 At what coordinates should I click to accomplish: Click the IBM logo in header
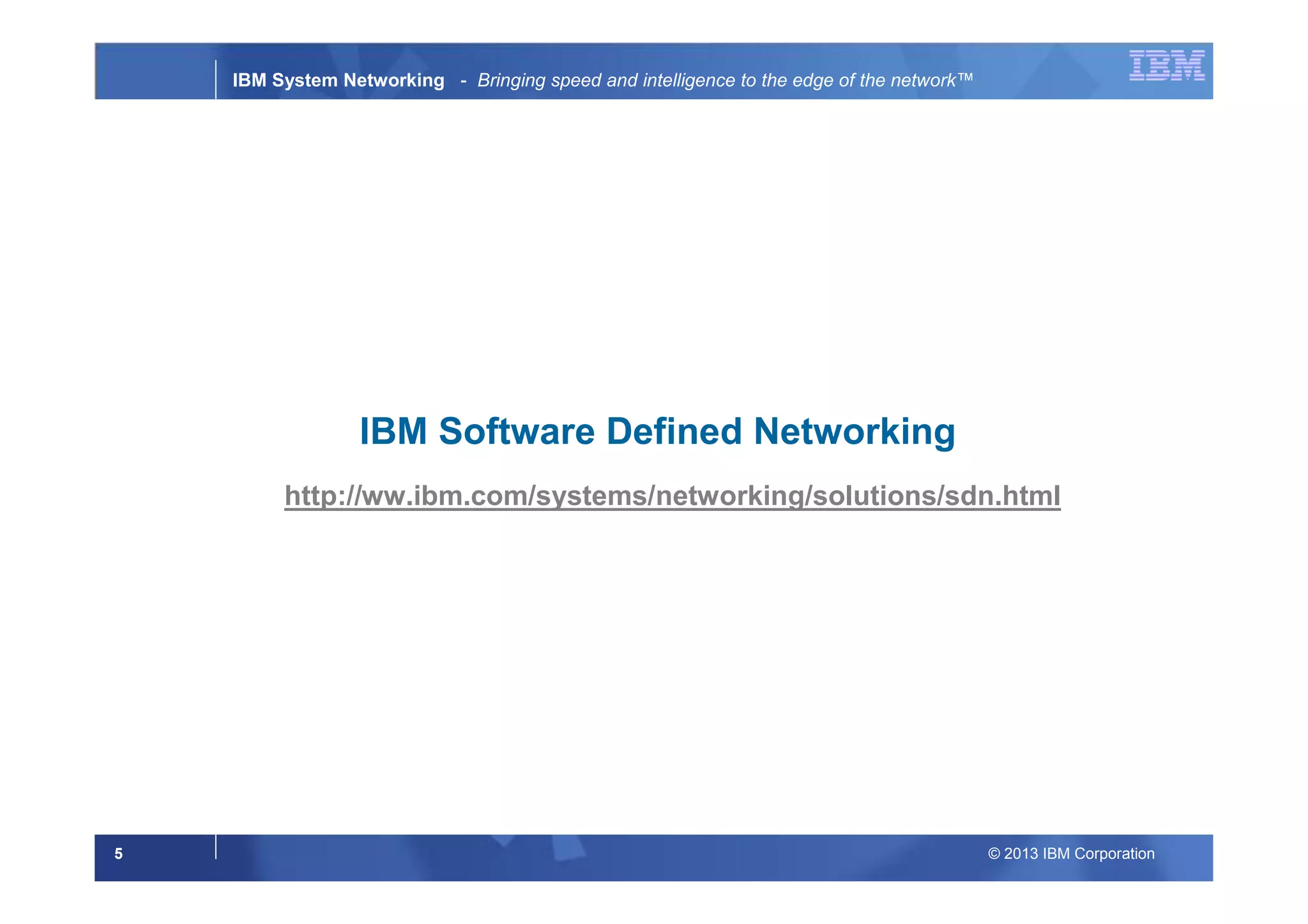coord(1166,65)
